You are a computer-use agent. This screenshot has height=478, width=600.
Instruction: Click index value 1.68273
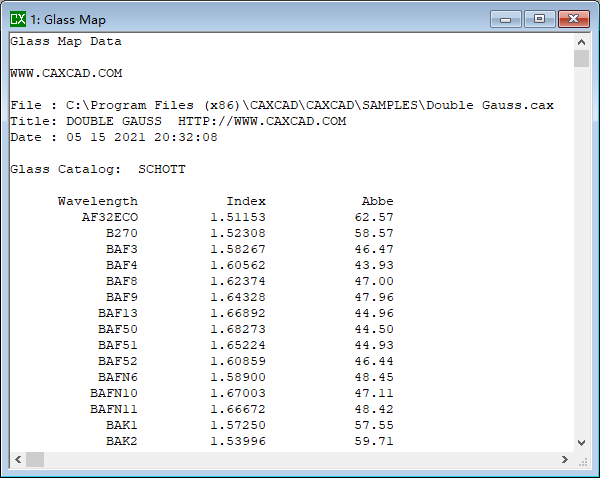[238, 330]
